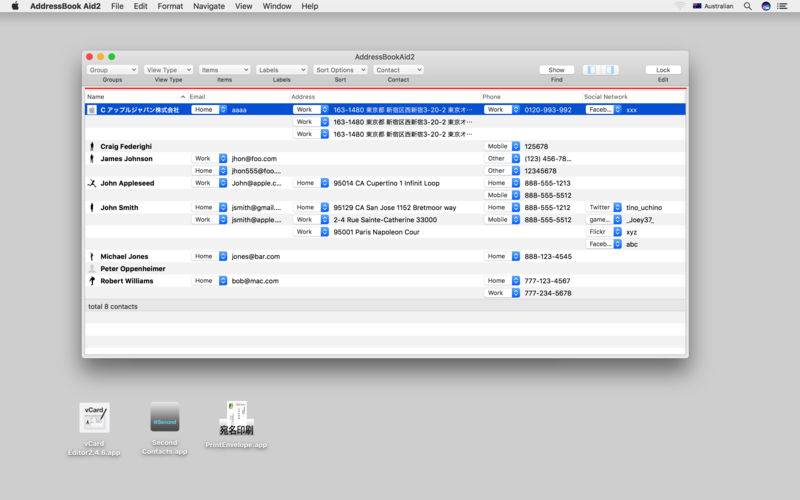Open the Flickr label popup for xyz

click(x=604, y=232)
